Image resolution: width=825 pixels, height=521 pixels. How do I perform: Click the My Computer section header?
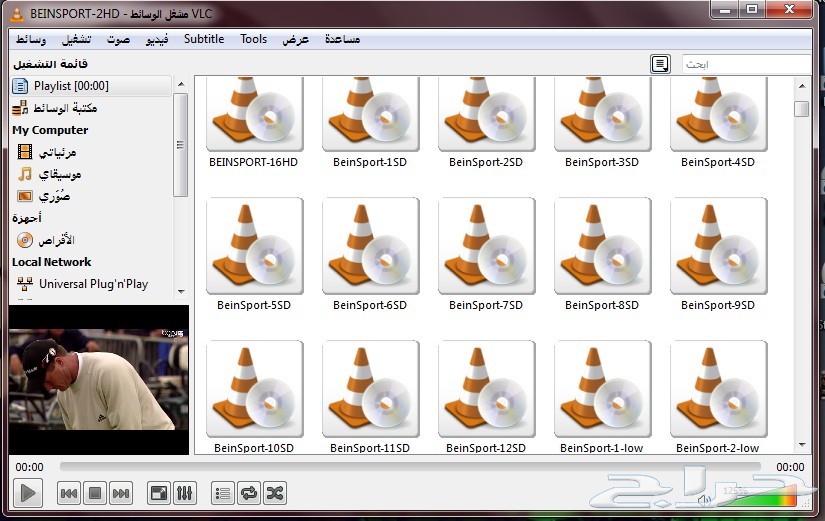[x=50, y=130]
